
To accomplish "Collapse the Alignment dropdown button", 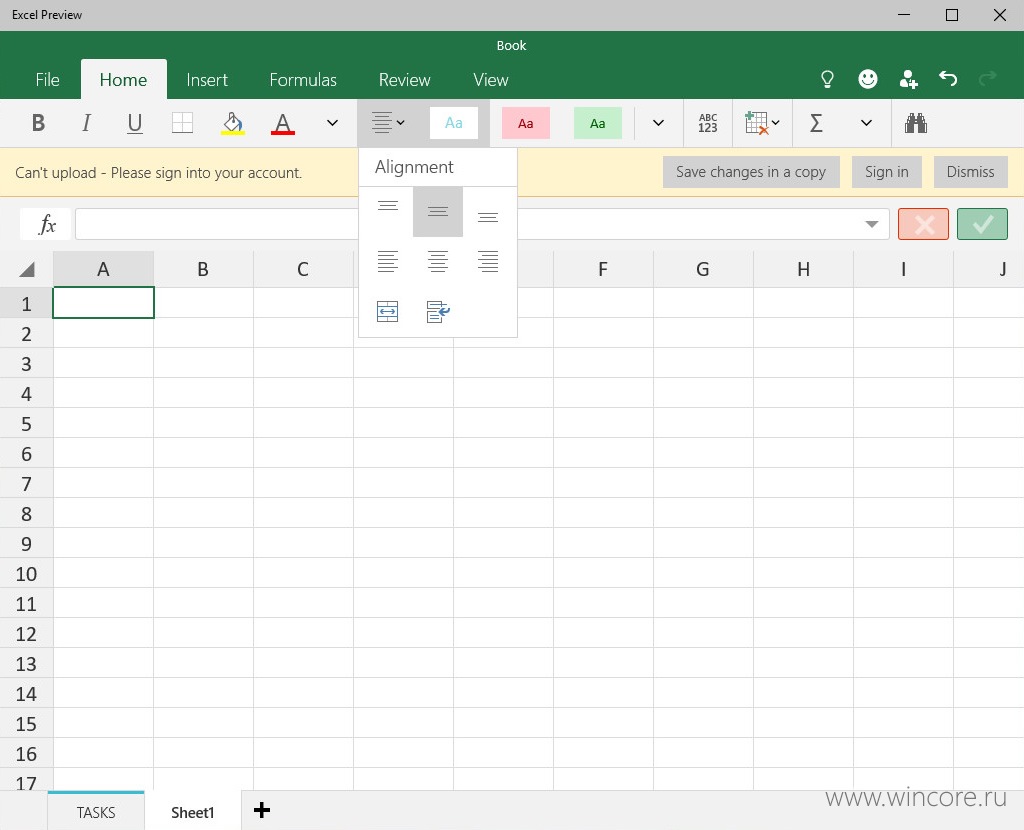I will (388, 123).
